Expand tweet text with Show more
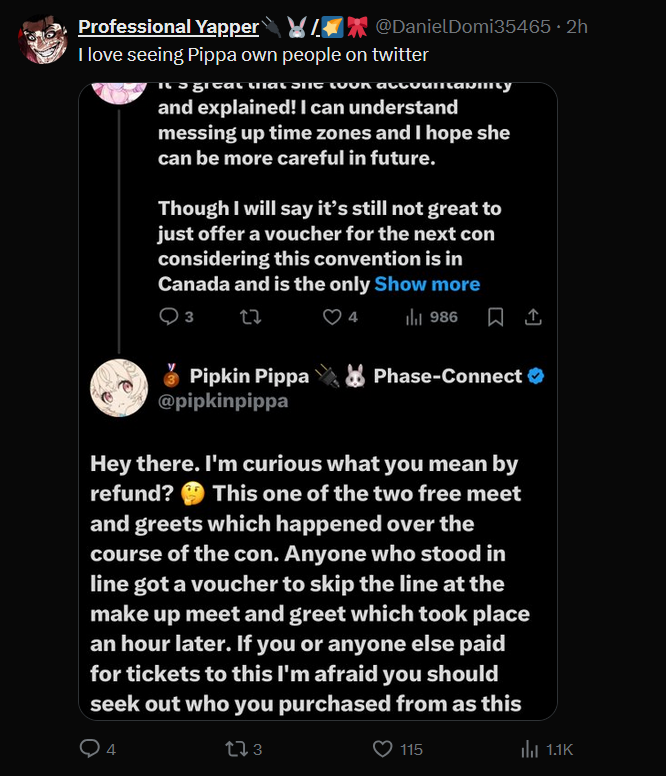The image size is (666, 776). tap(427, 284)
